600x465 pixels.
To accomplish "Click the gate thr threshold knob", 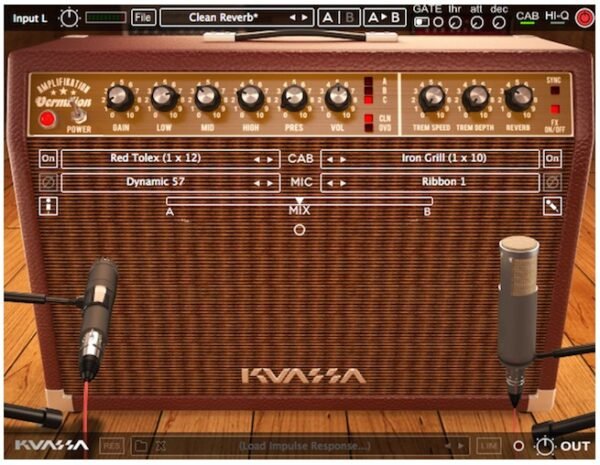I will tap(455, 23).
